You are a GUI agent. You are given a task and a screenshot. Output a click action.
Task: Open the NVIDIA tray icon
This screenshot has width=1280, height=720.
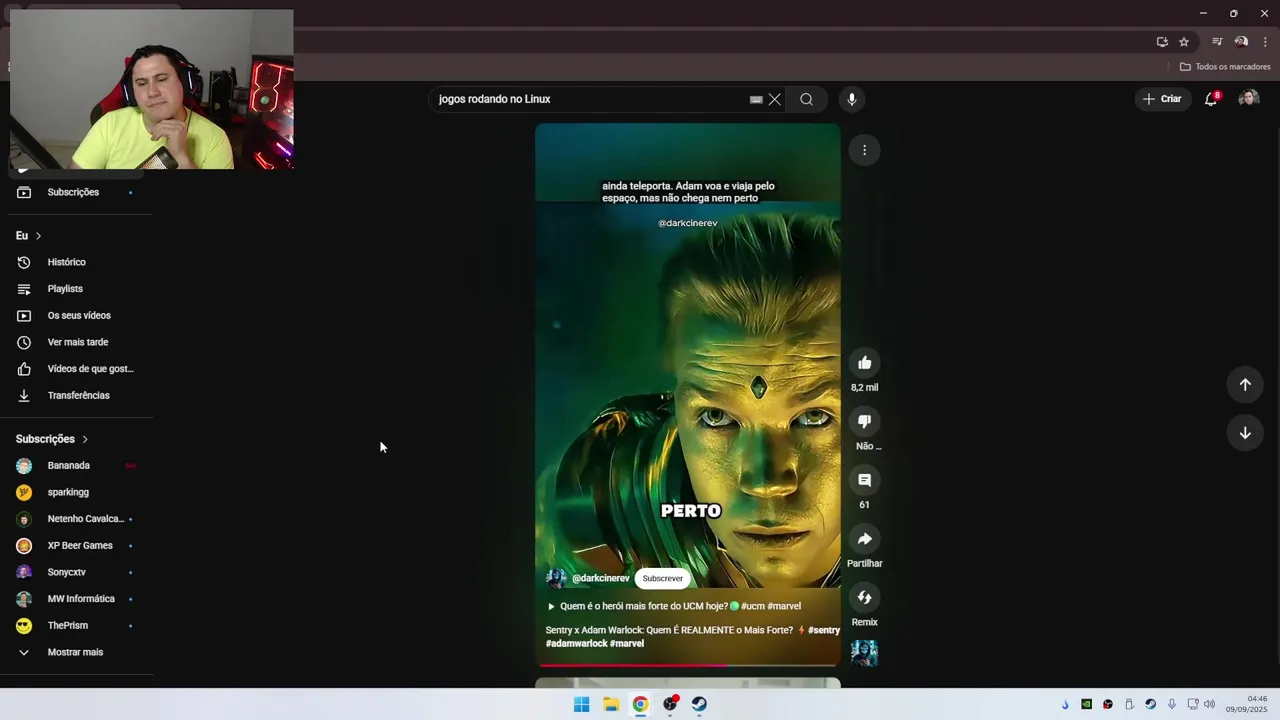click(1086, 704)
